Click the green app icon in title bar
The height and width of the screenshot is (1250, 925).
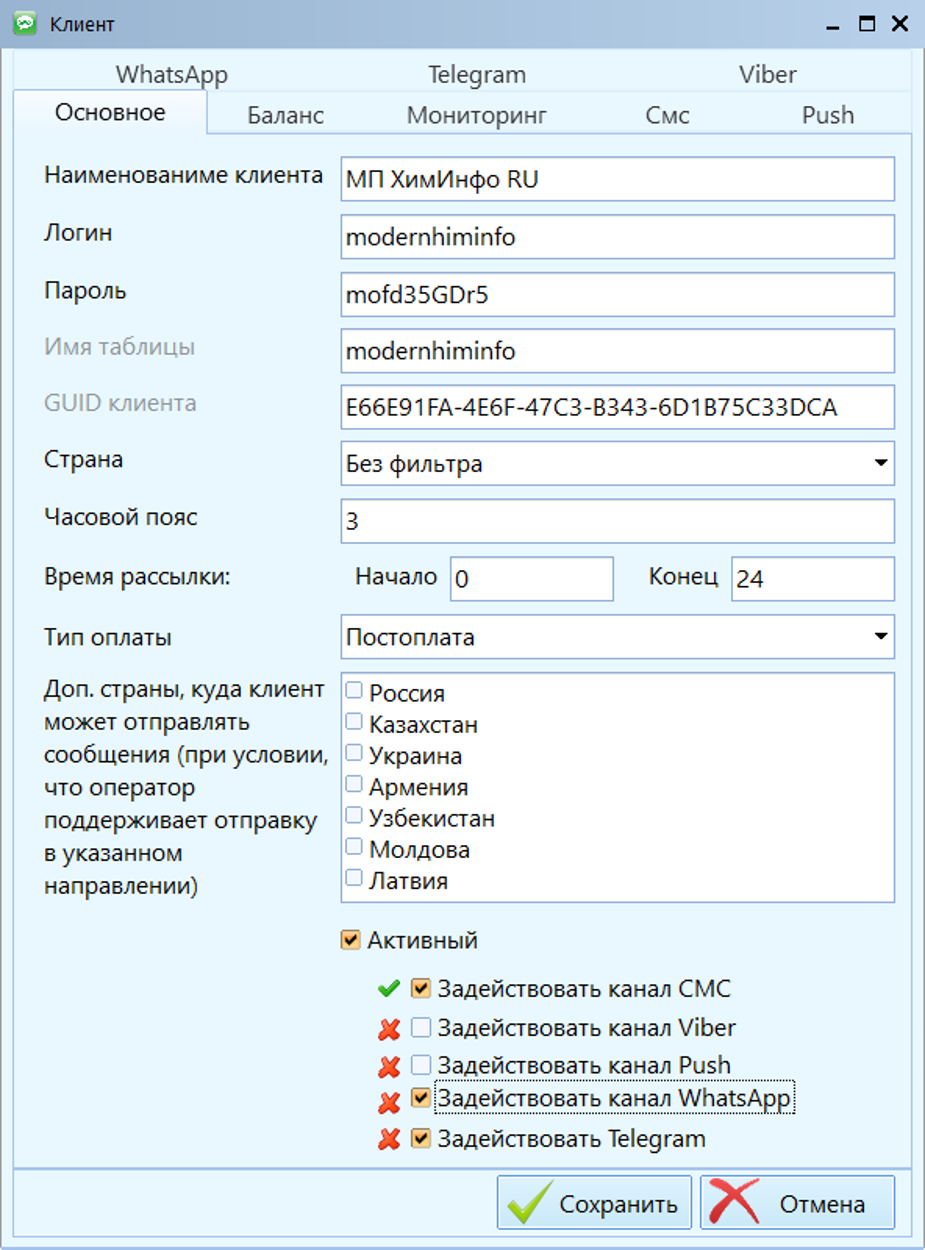(x=25, y=23)
